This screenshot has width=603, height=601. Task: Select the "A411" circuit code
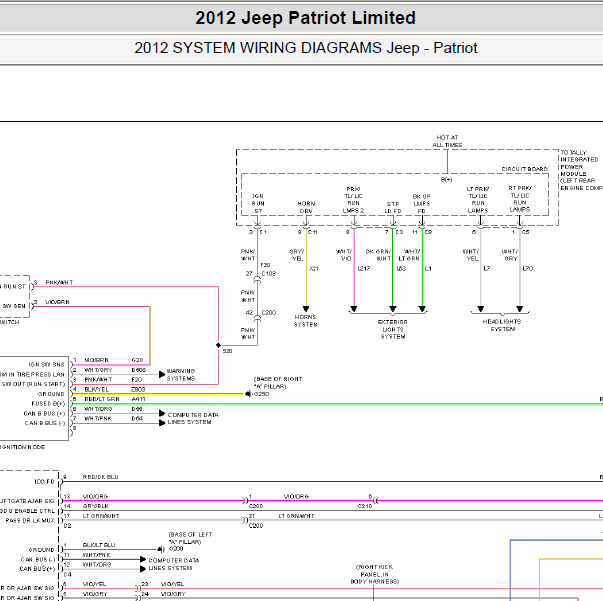[138, 399]
